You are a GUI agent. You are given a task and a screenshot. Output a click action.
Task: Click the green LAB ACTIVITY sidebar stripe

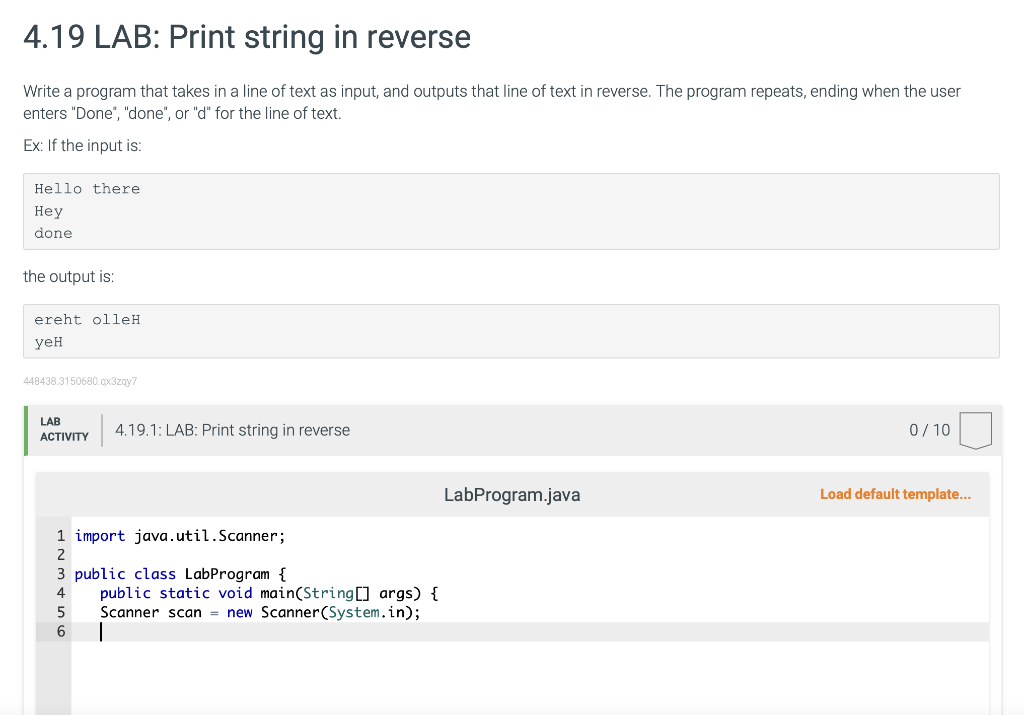pyautogui.click(x=25, y=430)
